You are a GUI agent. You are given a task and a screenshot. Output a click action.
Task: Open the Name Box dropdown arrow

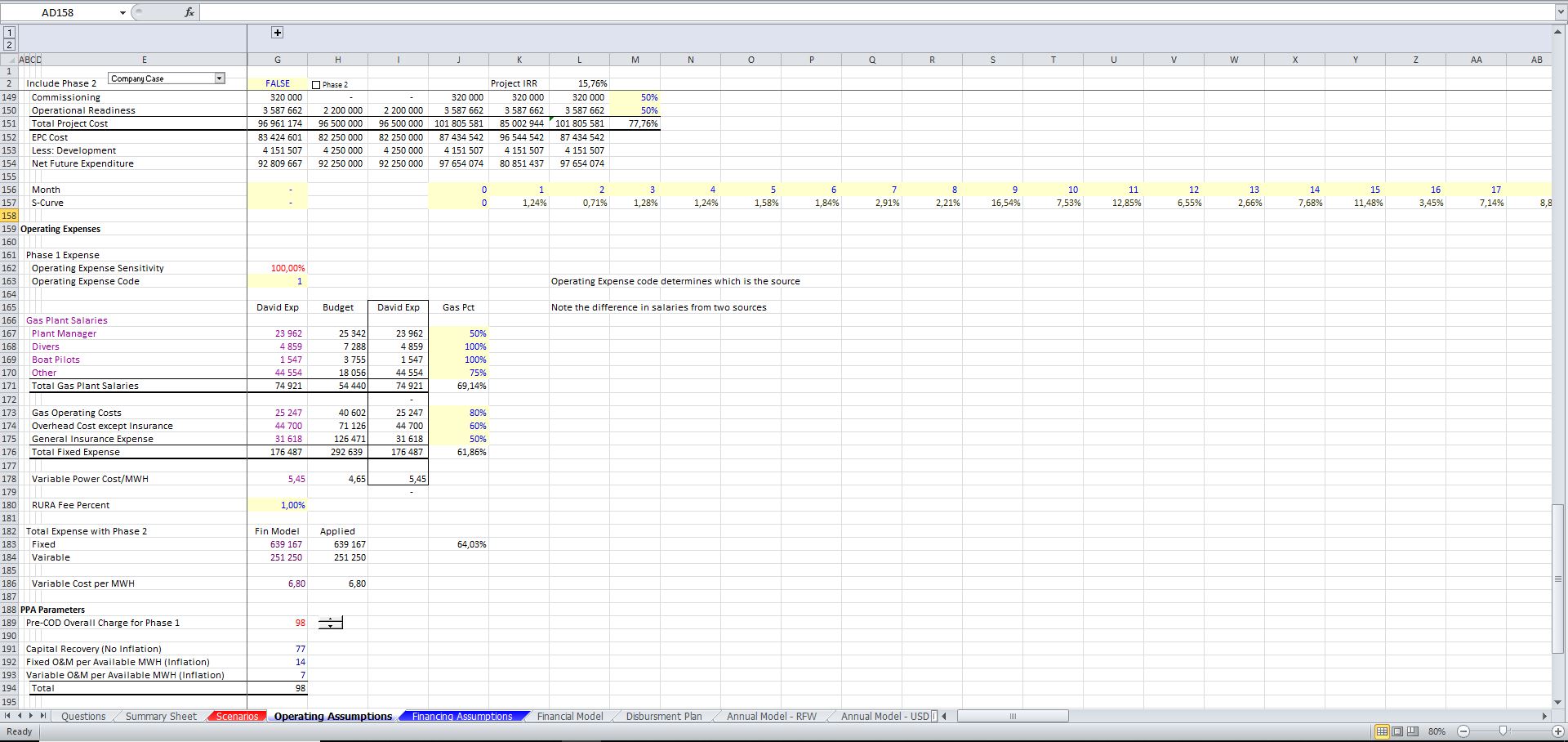[122, 12]
